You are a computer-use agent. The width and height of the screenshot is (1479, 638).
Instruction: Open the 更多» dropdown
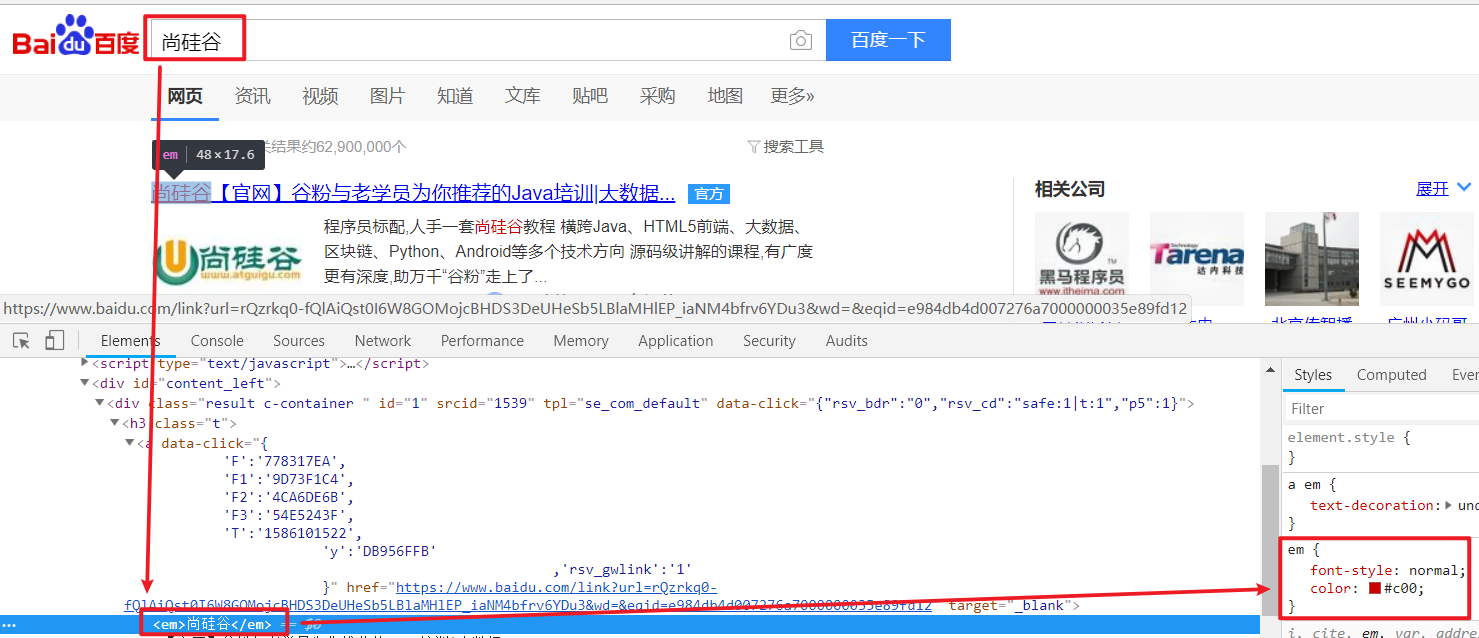[792, 95]
